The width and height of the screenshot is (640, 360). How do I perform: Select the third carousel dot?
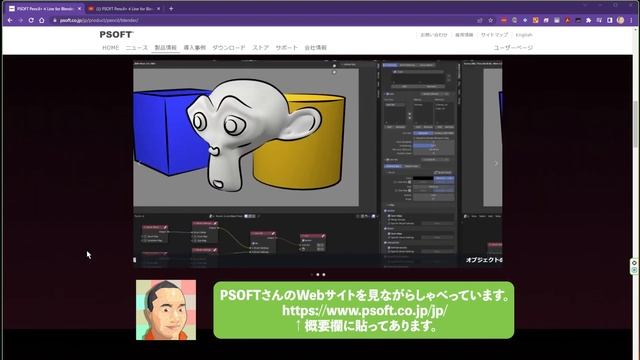point(324,275)
